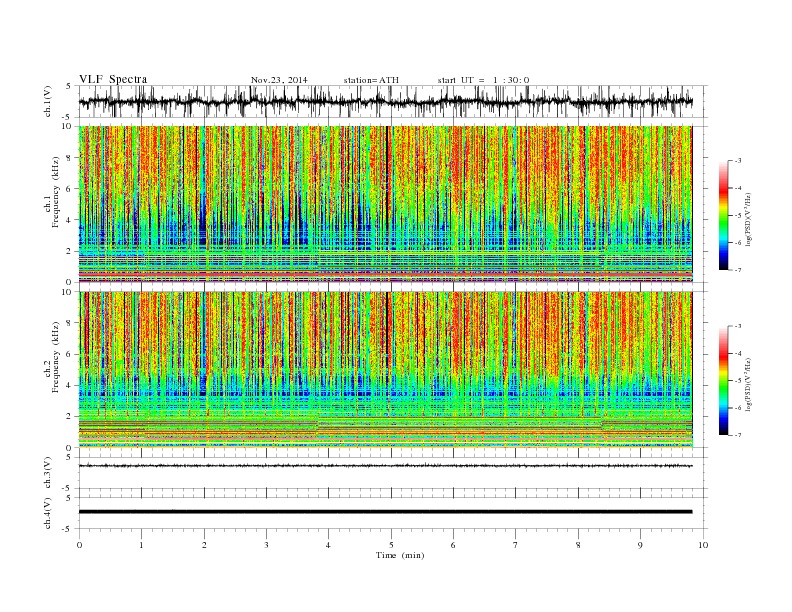
Task: Click the 'ch.3(V)' axis label
Action: [x=48, y=473]
